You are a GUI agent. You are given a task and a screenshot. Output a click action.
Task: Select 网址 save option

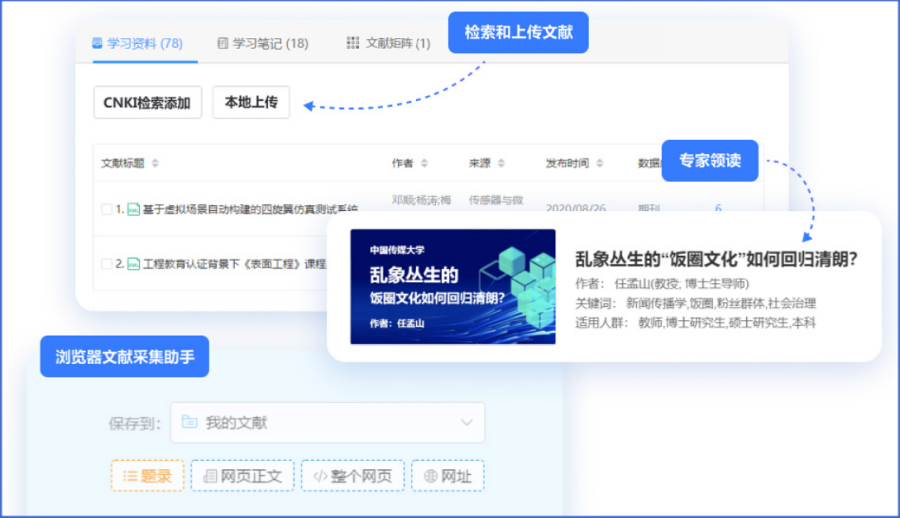point(448,476)
